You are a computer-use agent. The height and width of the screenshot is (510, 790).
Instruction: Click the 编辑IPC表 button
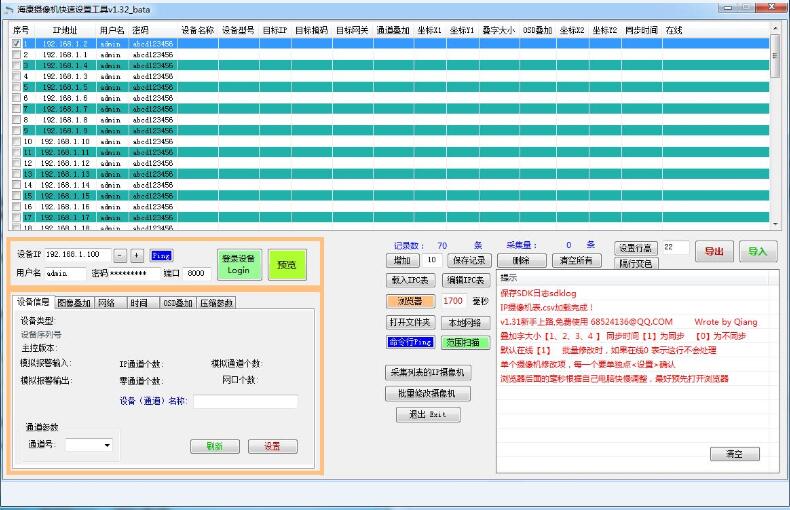pyautogui.click(x=466, y=280)
